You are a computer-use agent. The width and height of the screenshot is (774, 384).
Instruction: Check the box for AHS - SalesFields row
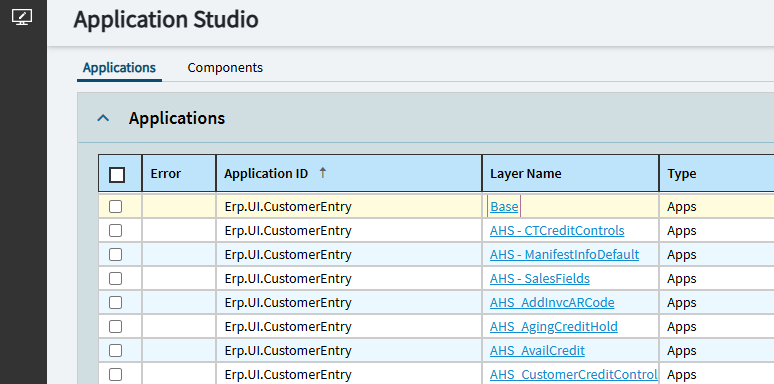click(x=116, y=278)
